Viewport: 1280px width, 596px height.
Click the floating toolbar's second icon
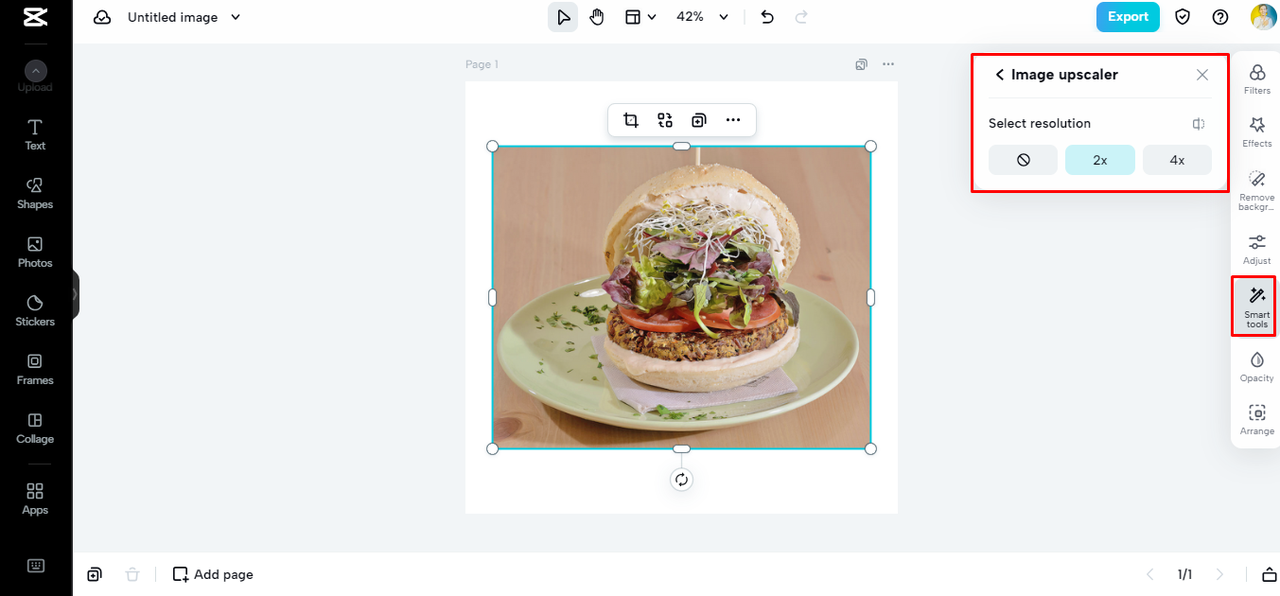coord(665,120)
